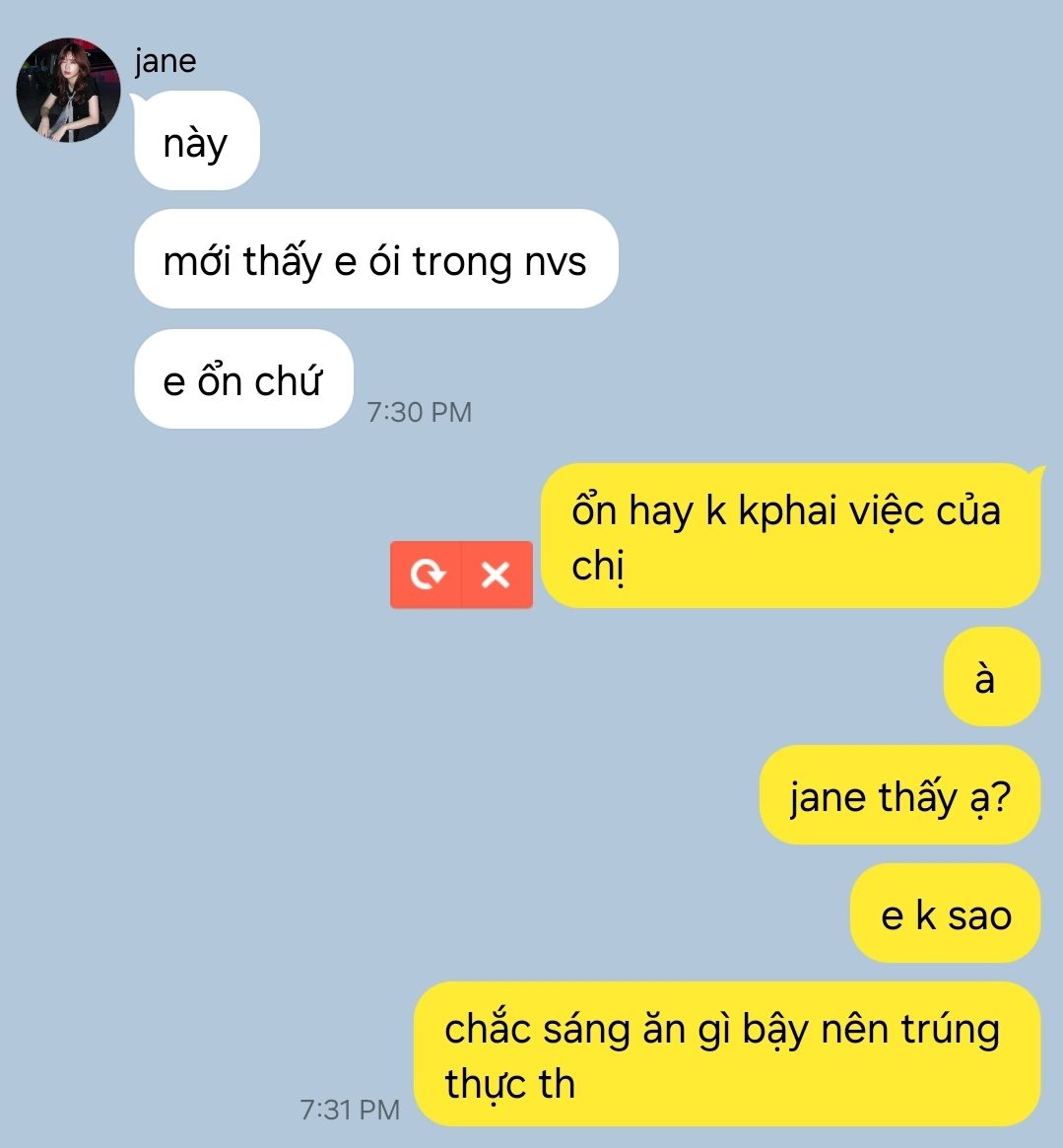The height and width of the screenshot is (1148, 1063).
Task: Select the yellow 'ổn hay k kphai việc của chị' bubble
Action: [x=791, y=536]
